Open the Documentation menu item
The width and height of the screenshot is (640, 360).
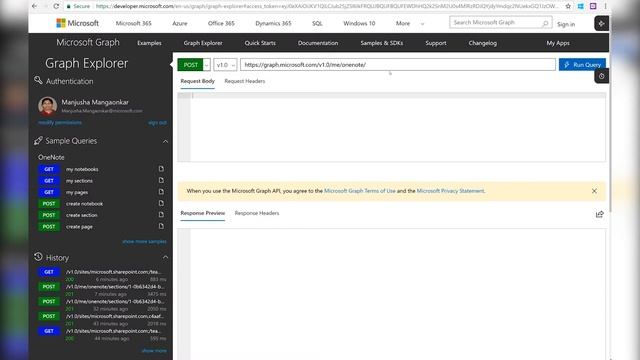click(318, 43)
